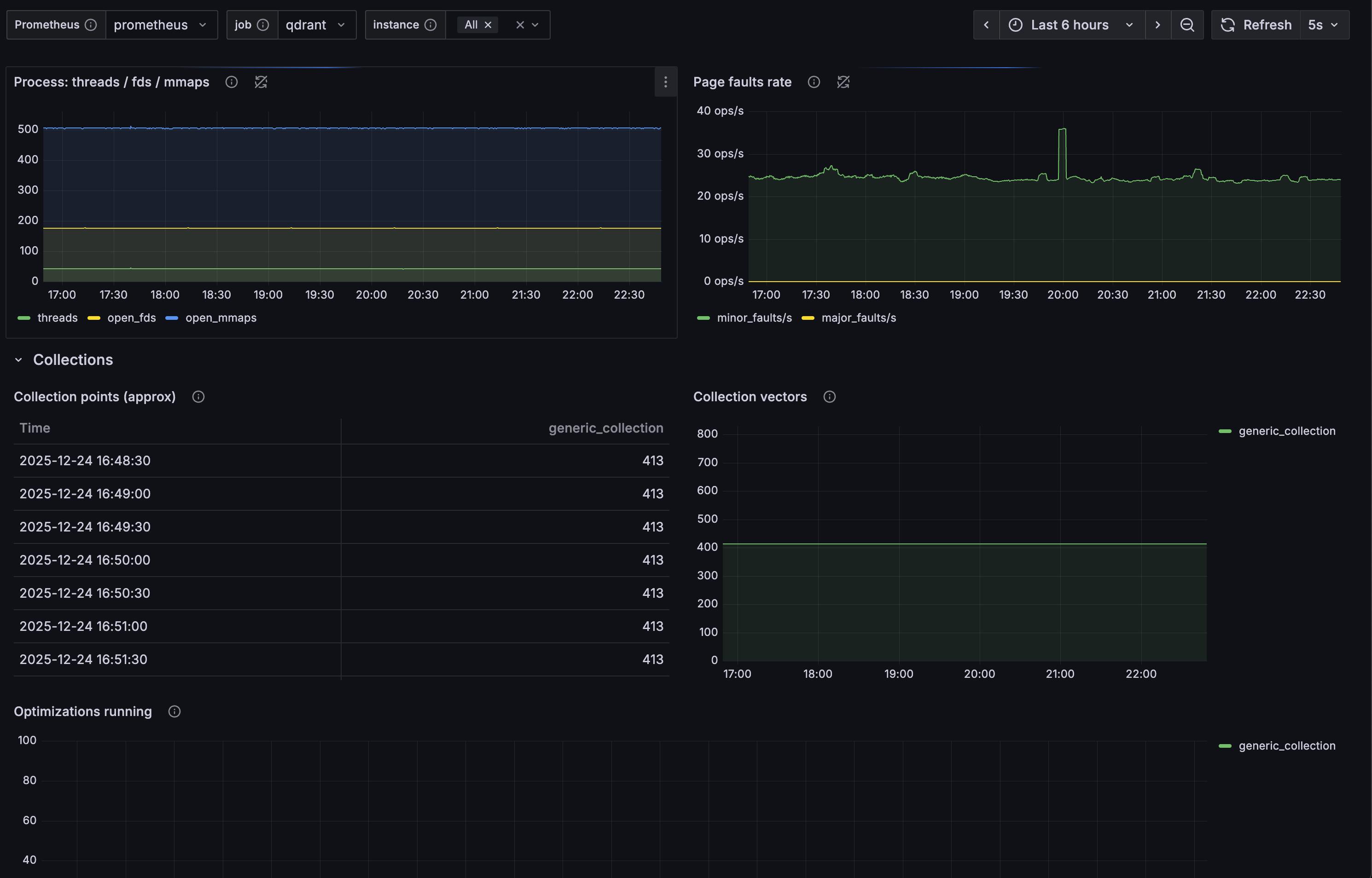Open the refresh interval 5s dropdown
This screenshot has height=878, width=1372.
coord(1323,25)
